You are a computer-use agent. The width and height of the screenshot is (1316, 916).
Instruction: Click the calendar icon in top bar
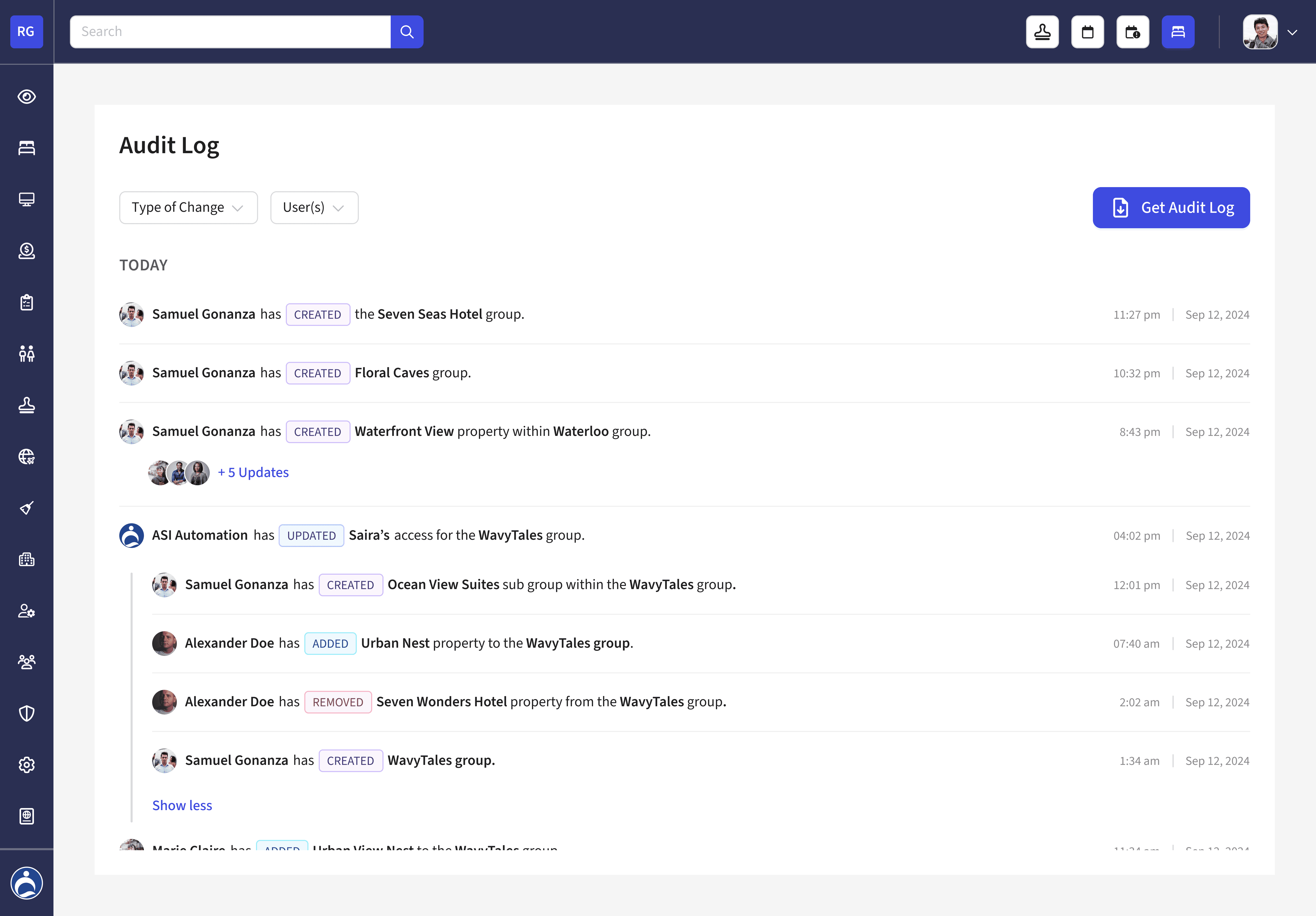point(1087,32)
